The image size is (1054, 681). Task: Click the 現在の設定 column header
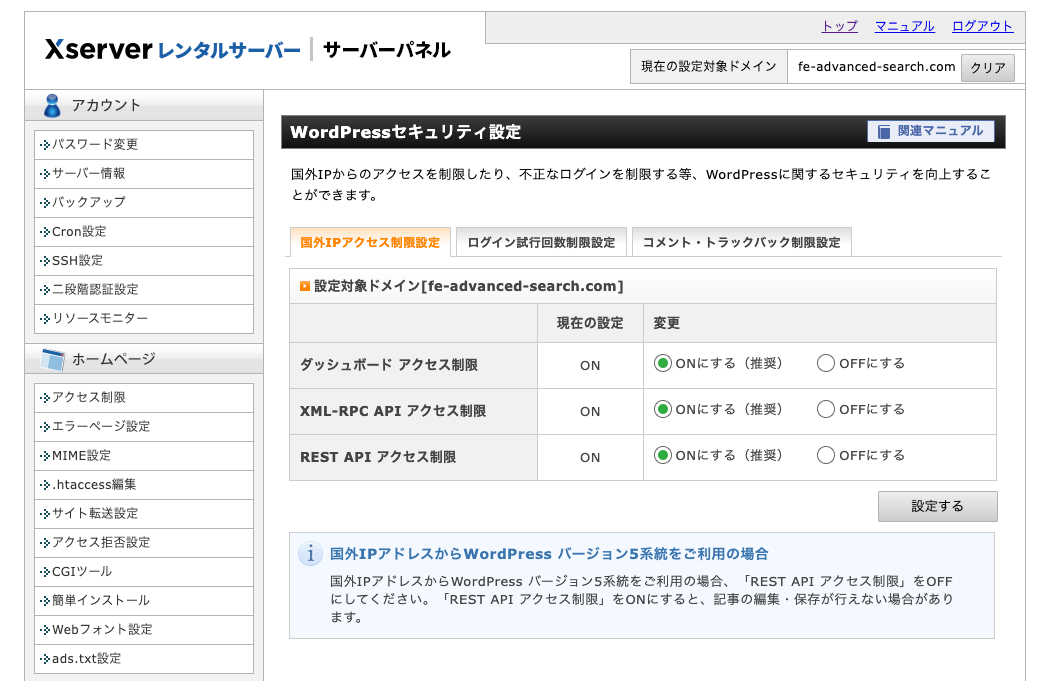click(590, 323)
